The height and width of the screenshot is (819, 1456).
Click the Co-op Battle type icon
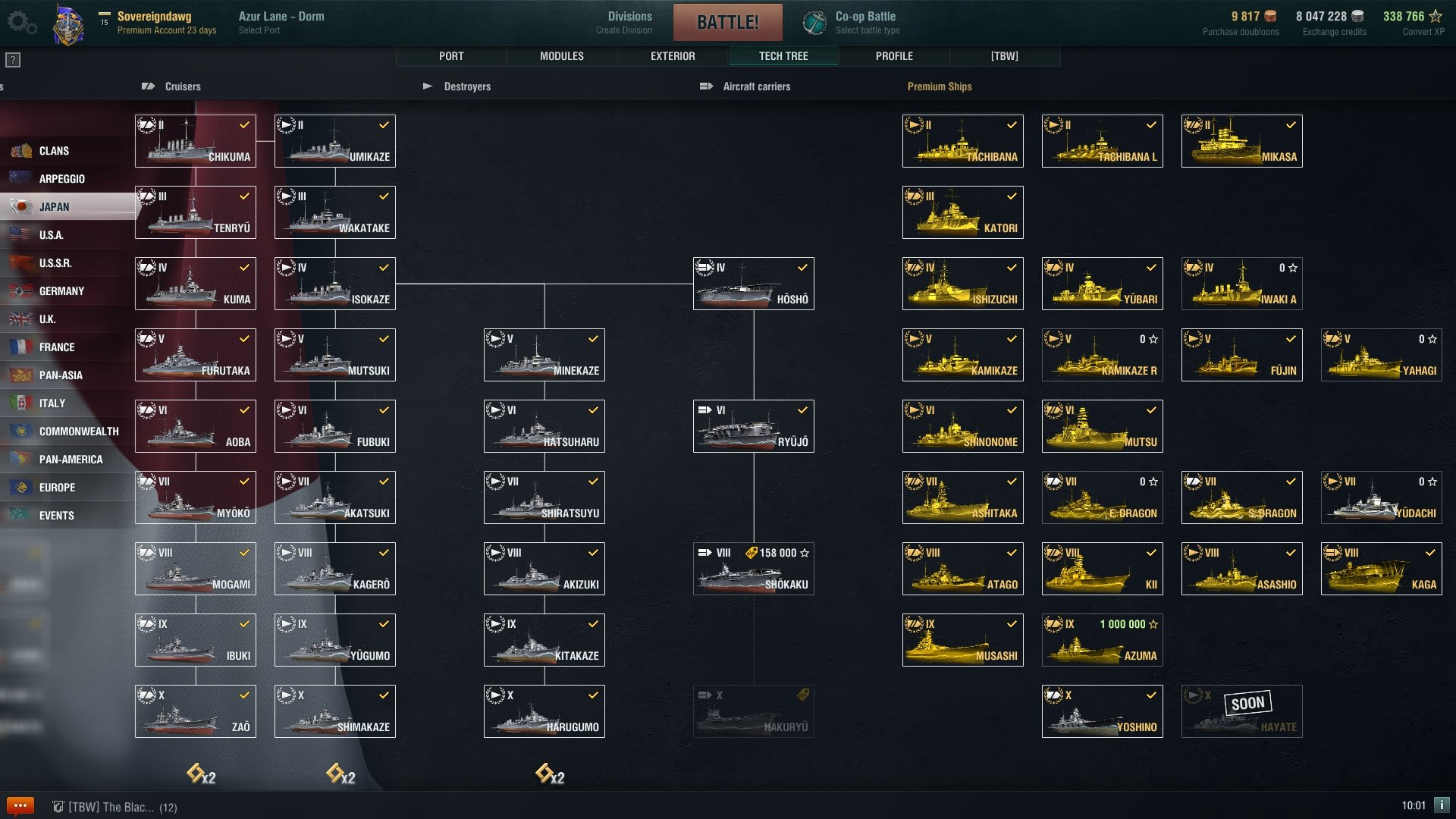coord(814,22)
